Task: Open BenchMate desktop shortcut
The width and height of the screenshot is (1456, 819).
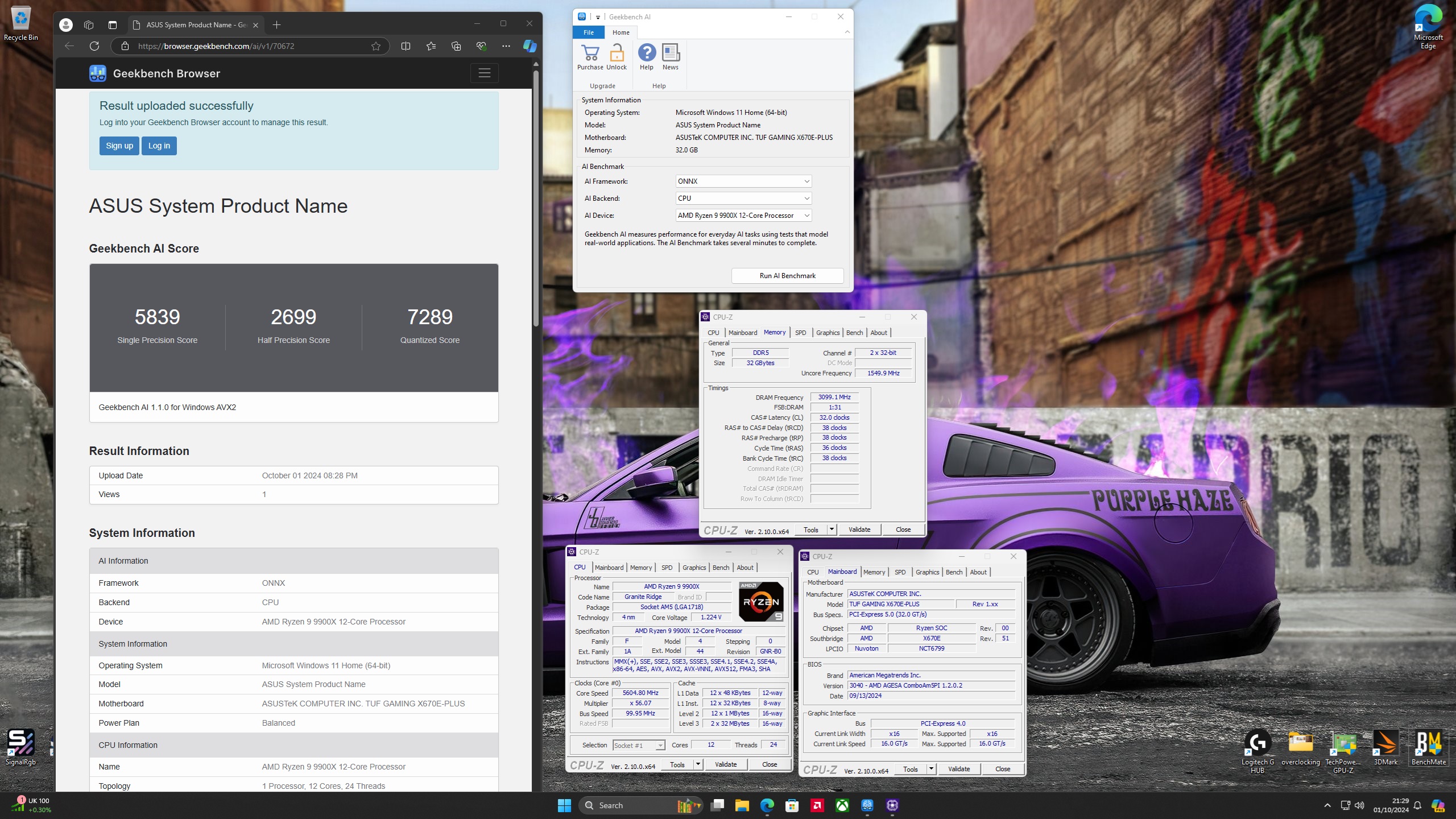Action: 1428,748
